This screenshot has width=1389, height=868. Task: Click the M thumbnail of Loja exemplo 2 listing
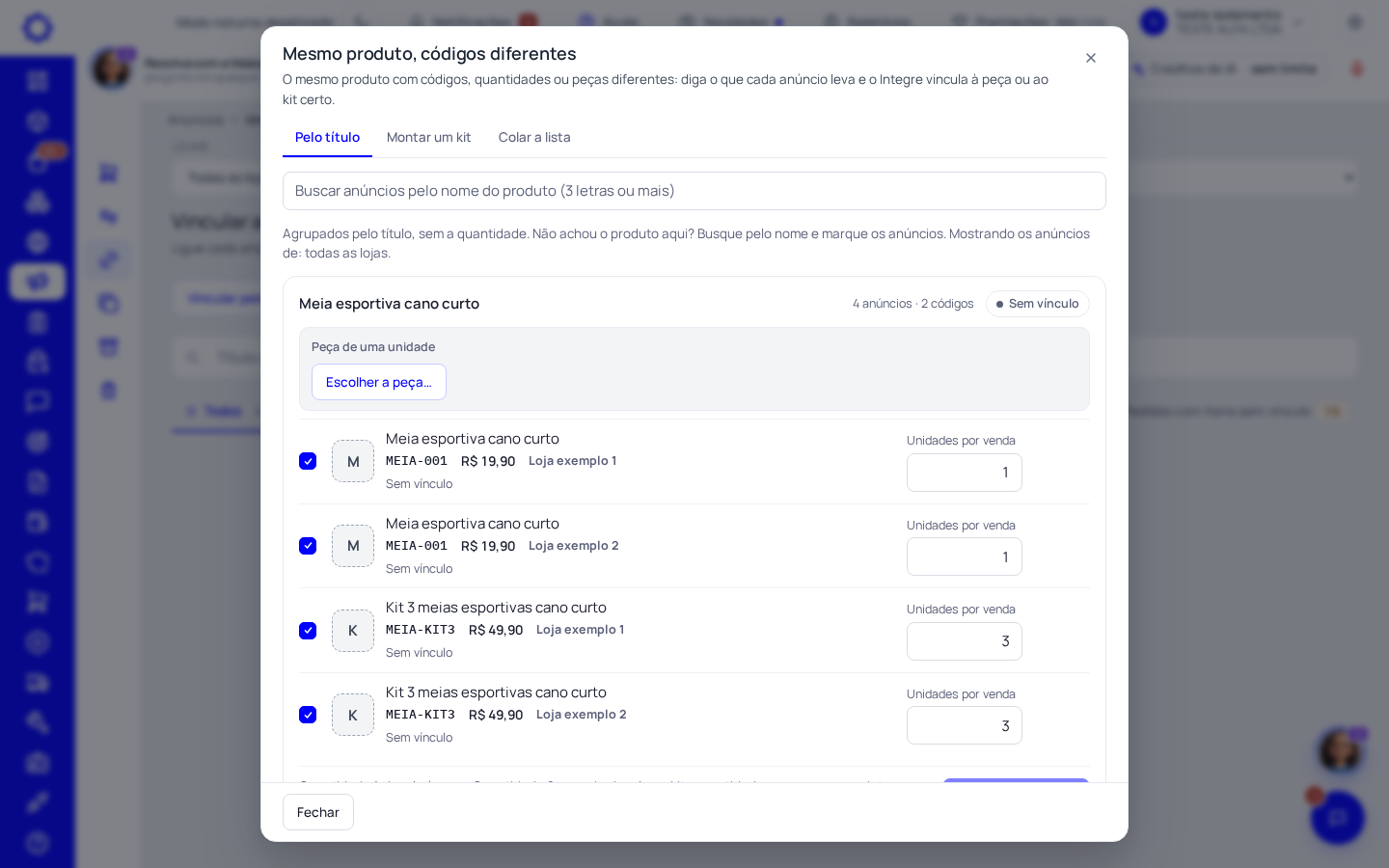pos(353,546)
